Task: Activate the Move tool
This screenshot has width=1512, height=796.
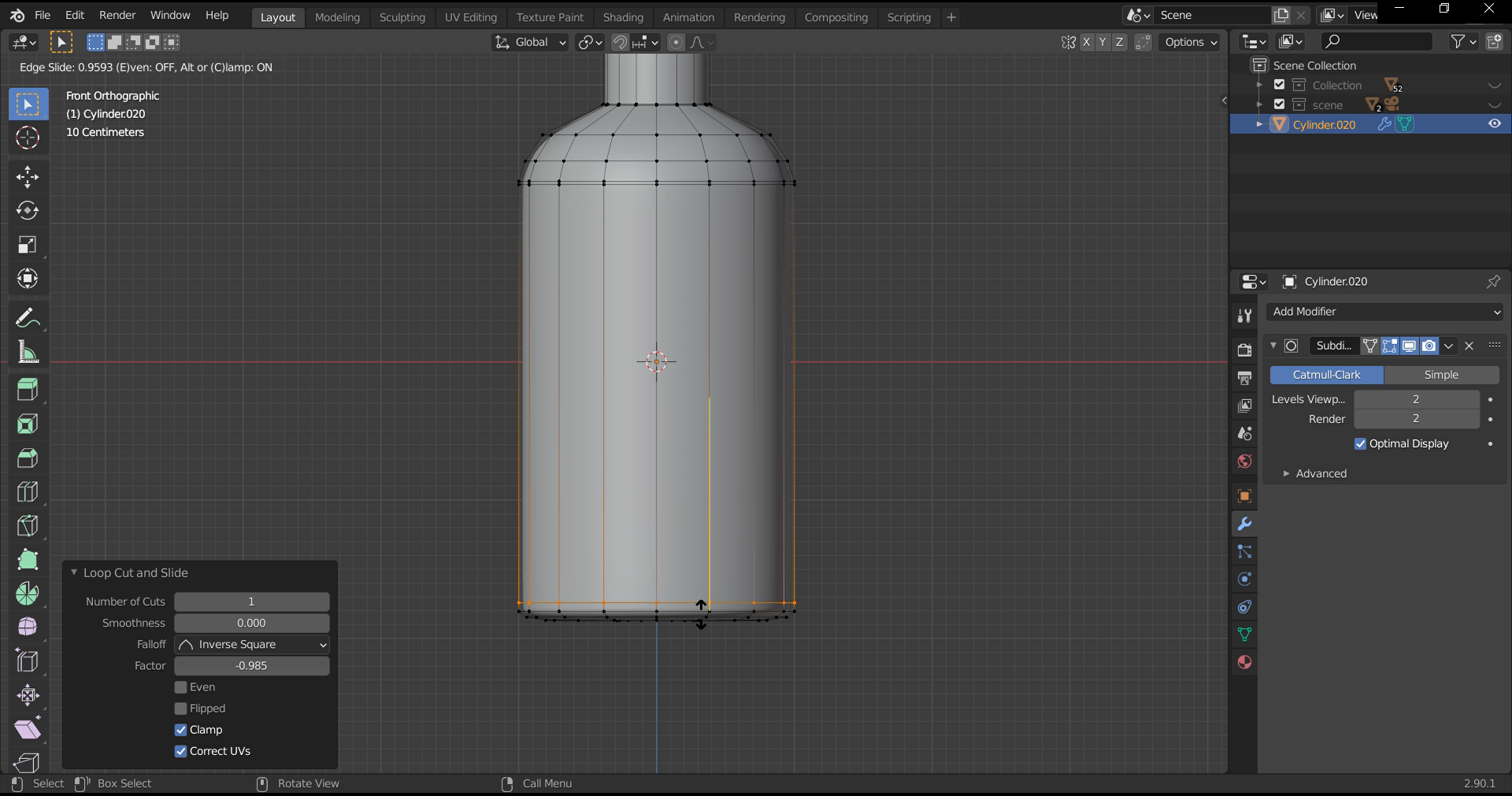Action: (x=28, y=176)
